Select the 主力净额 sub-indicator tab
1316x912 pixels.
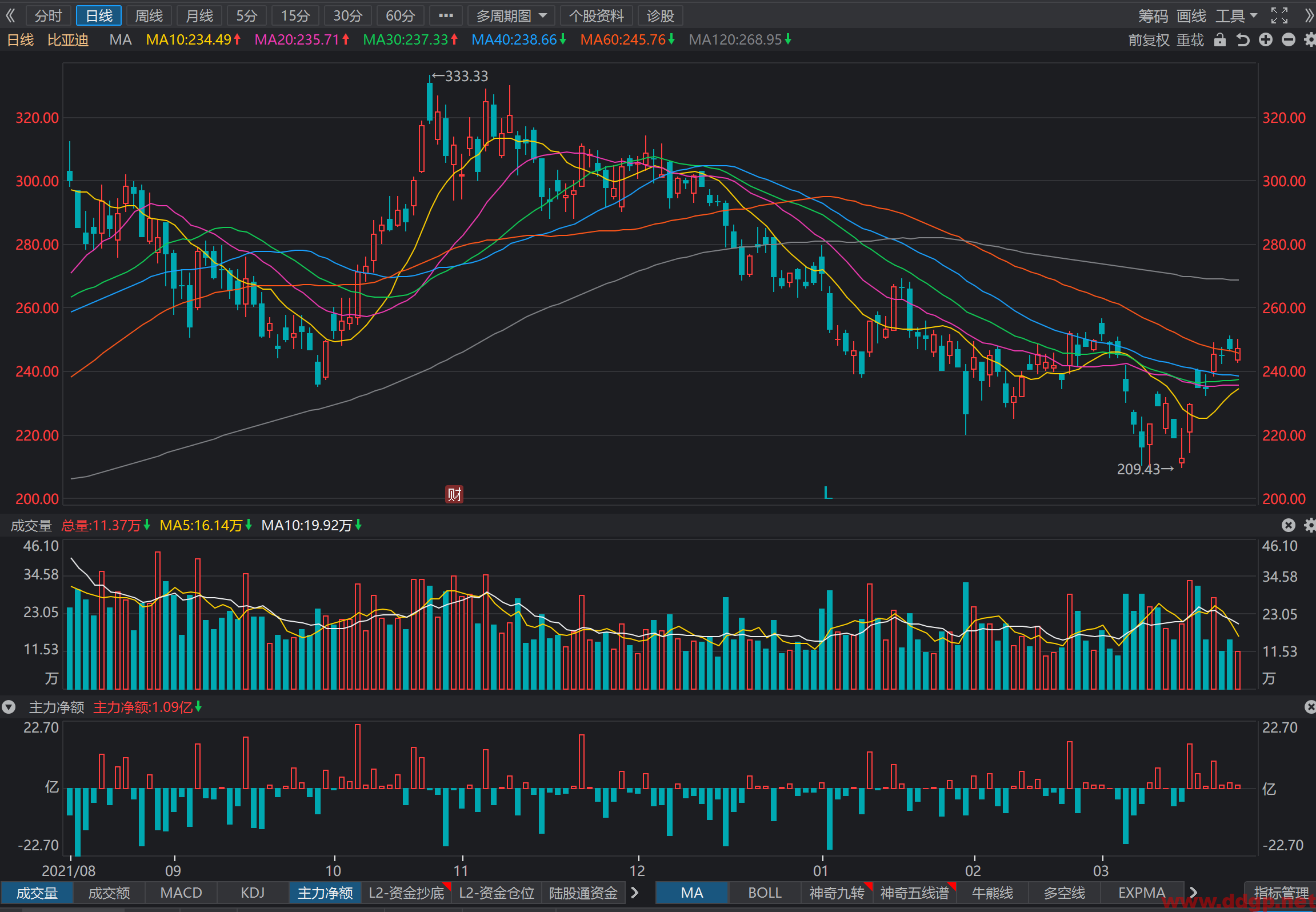tap(325, 893)
